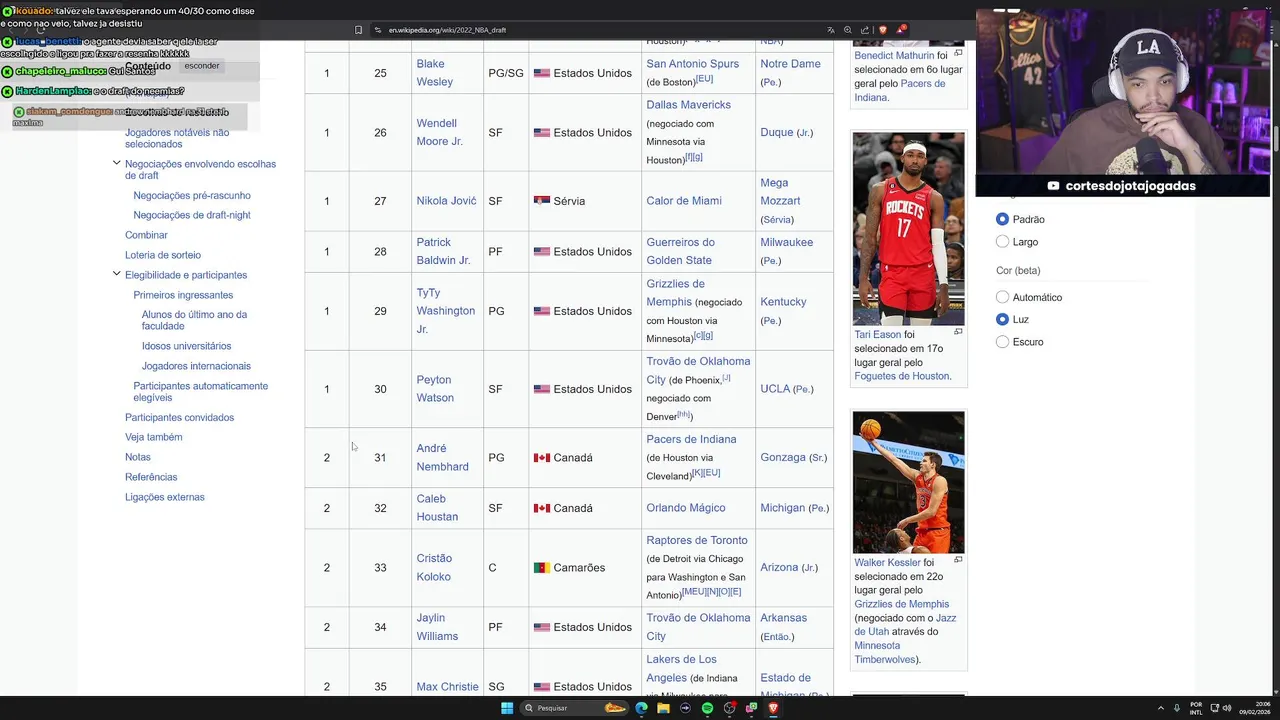Open the pink and green app on the taskbar
The height and width of the screenshot is (720, 1280).
click(x=751, y=708)
